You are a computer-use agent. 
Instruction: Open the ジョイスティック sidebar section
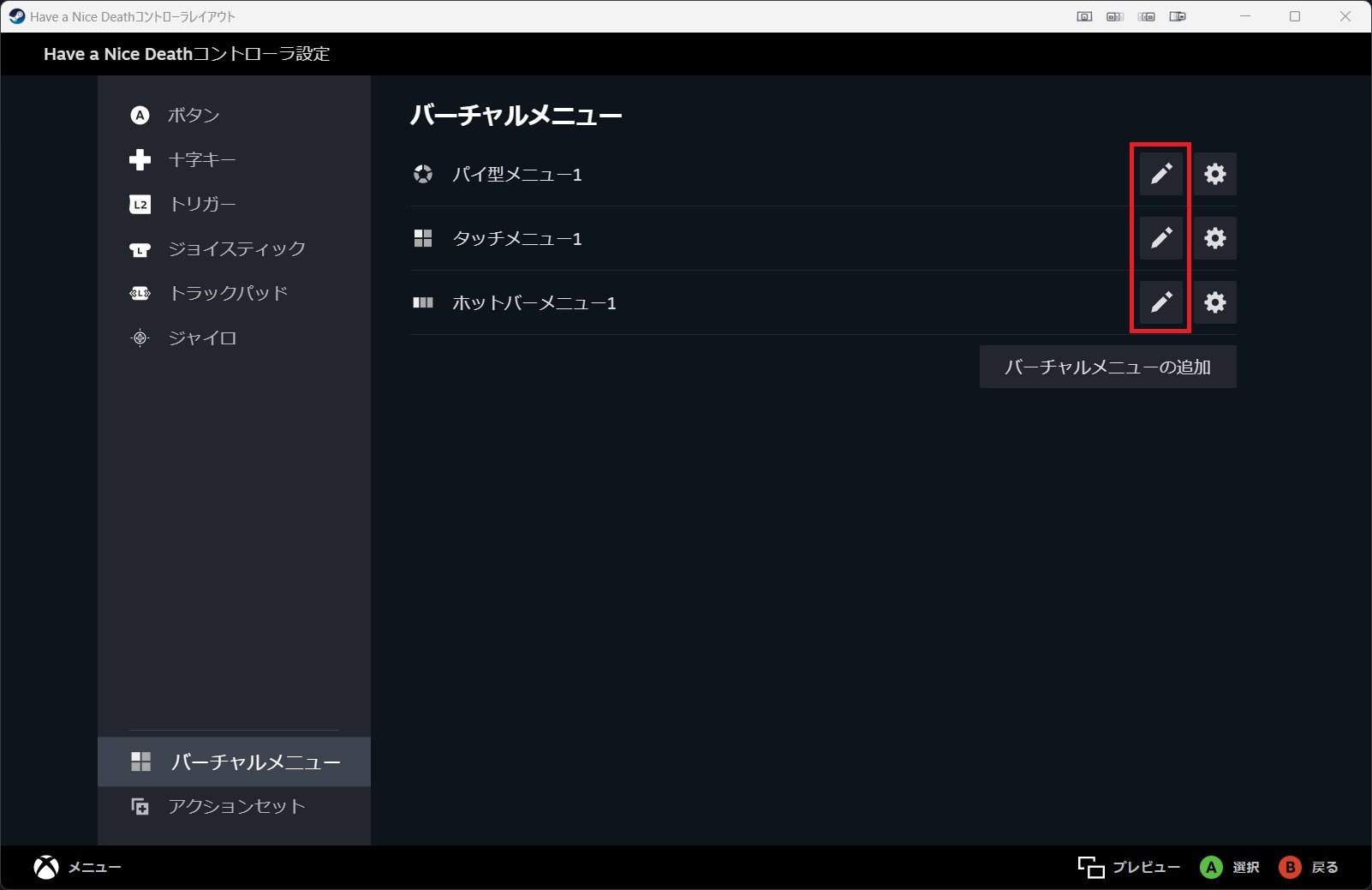pyautogui.click(x=234, y=248)
